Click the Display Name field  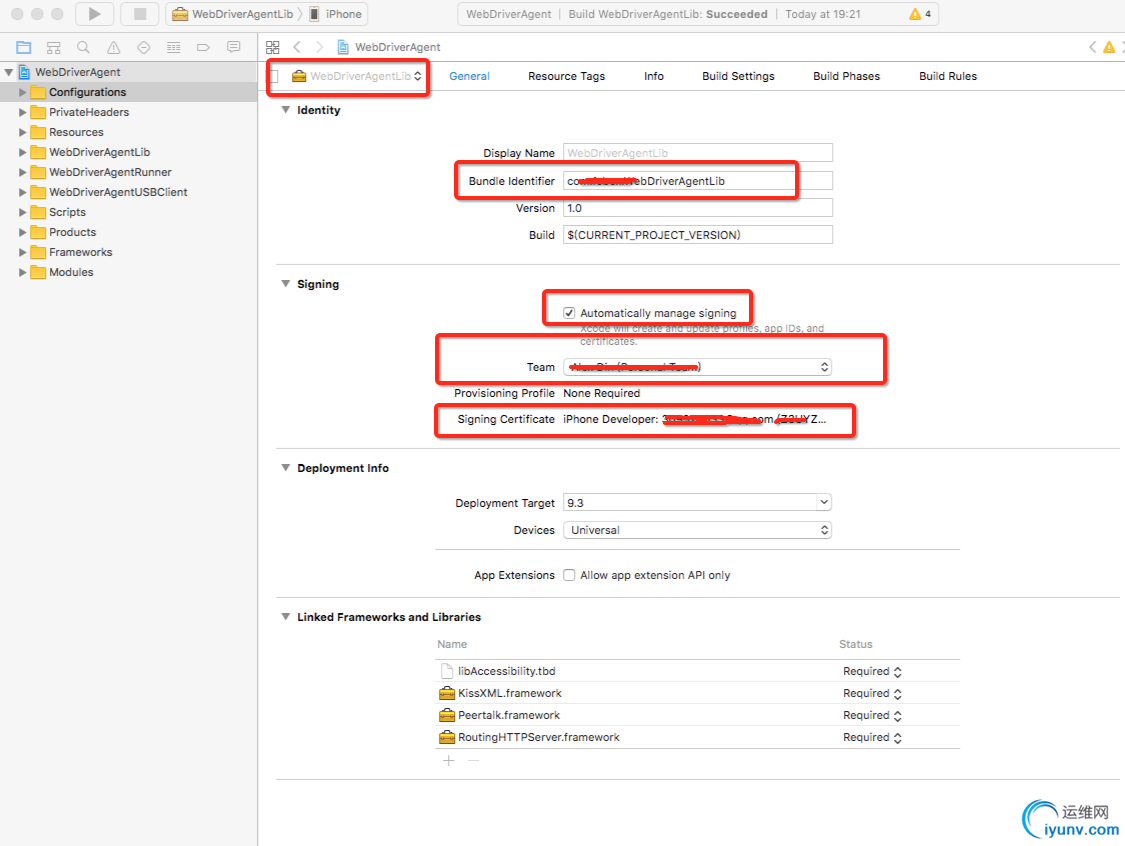click(x=697, y=153)
